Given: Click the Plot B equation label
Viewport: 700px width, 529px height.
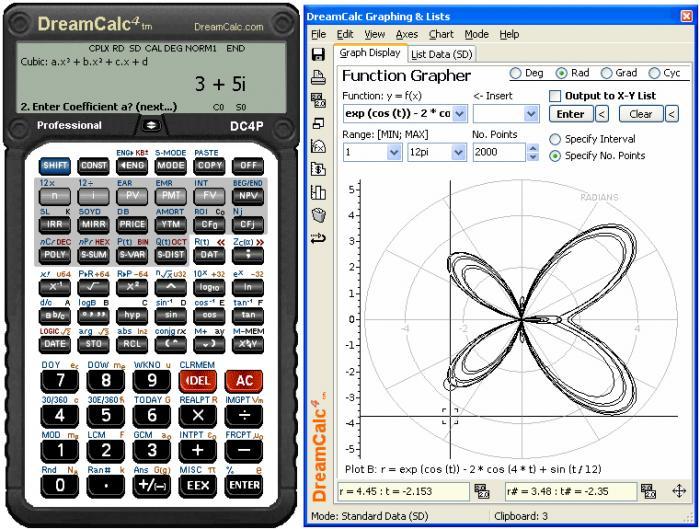Looking at the screenshot, I should [x=473, y=469].
